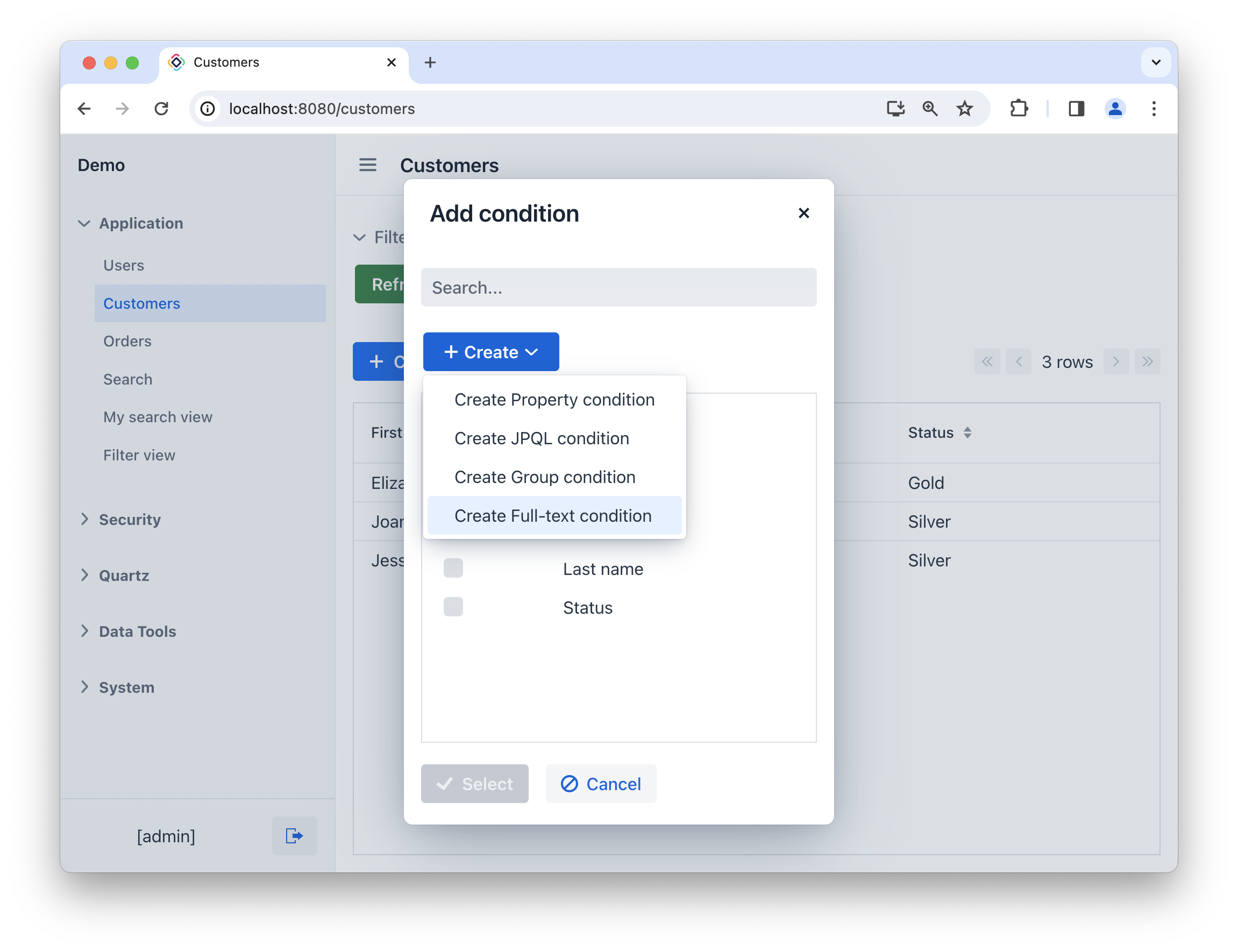Open Orders in the sidebar
This screenshot has height=952, width=1238.
pyautogui.click(x=127, y=341)
